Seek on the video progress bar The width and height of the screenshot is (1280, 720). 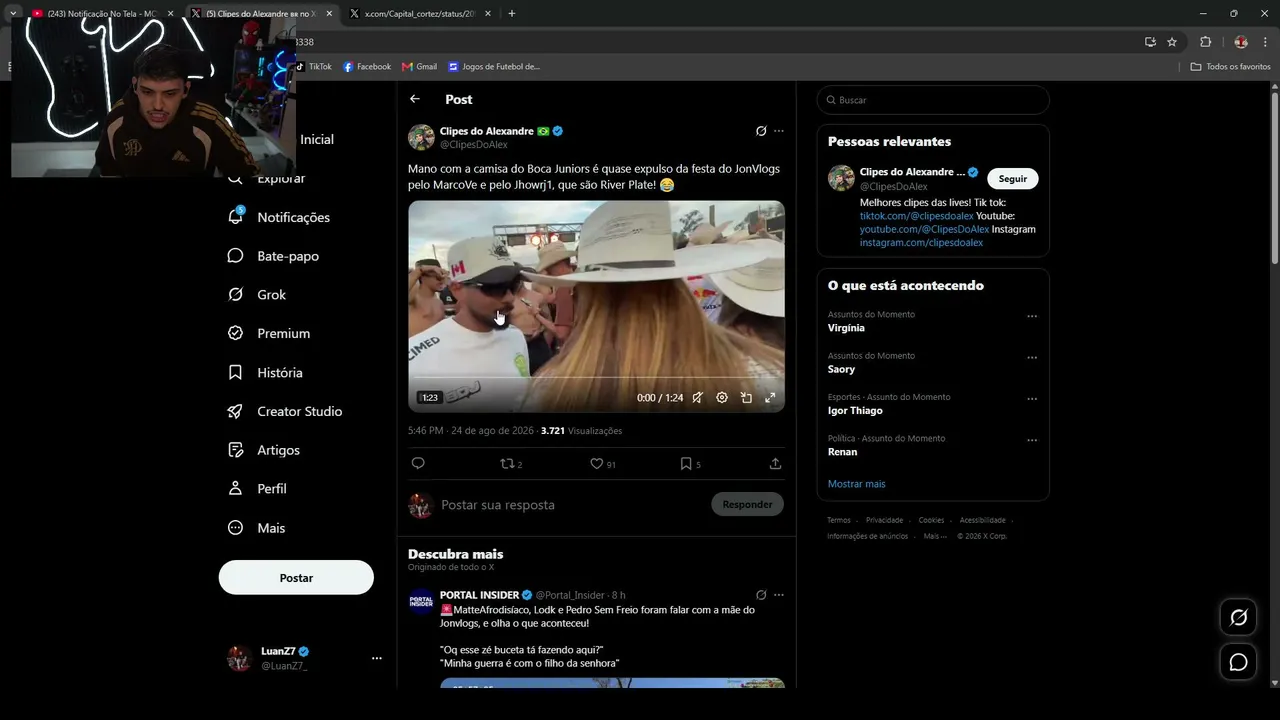pyautogui.click(x=596, y=379)
